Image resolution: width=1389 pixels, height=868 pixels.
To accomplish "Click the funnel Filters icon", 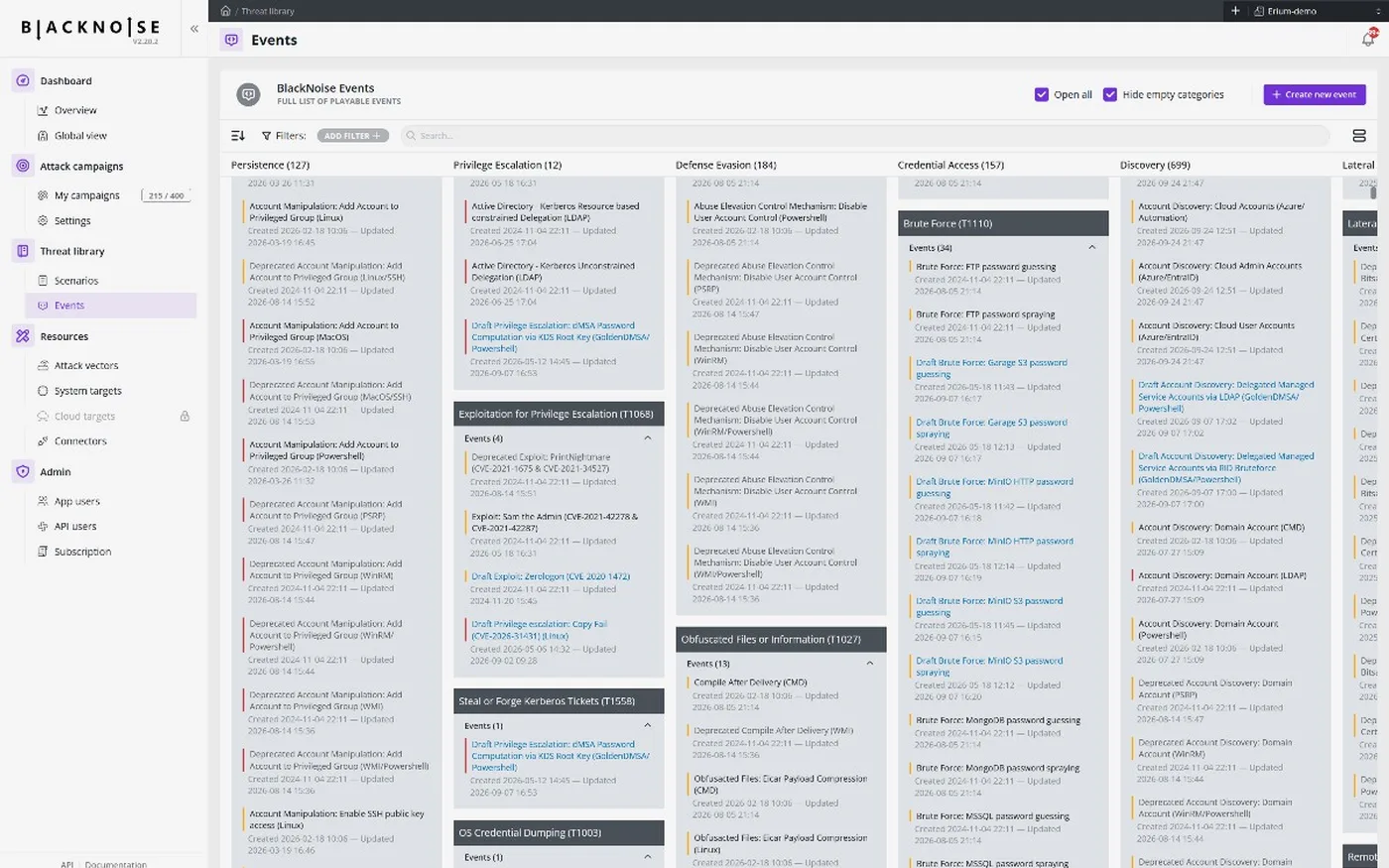I will tap(266, 136).
